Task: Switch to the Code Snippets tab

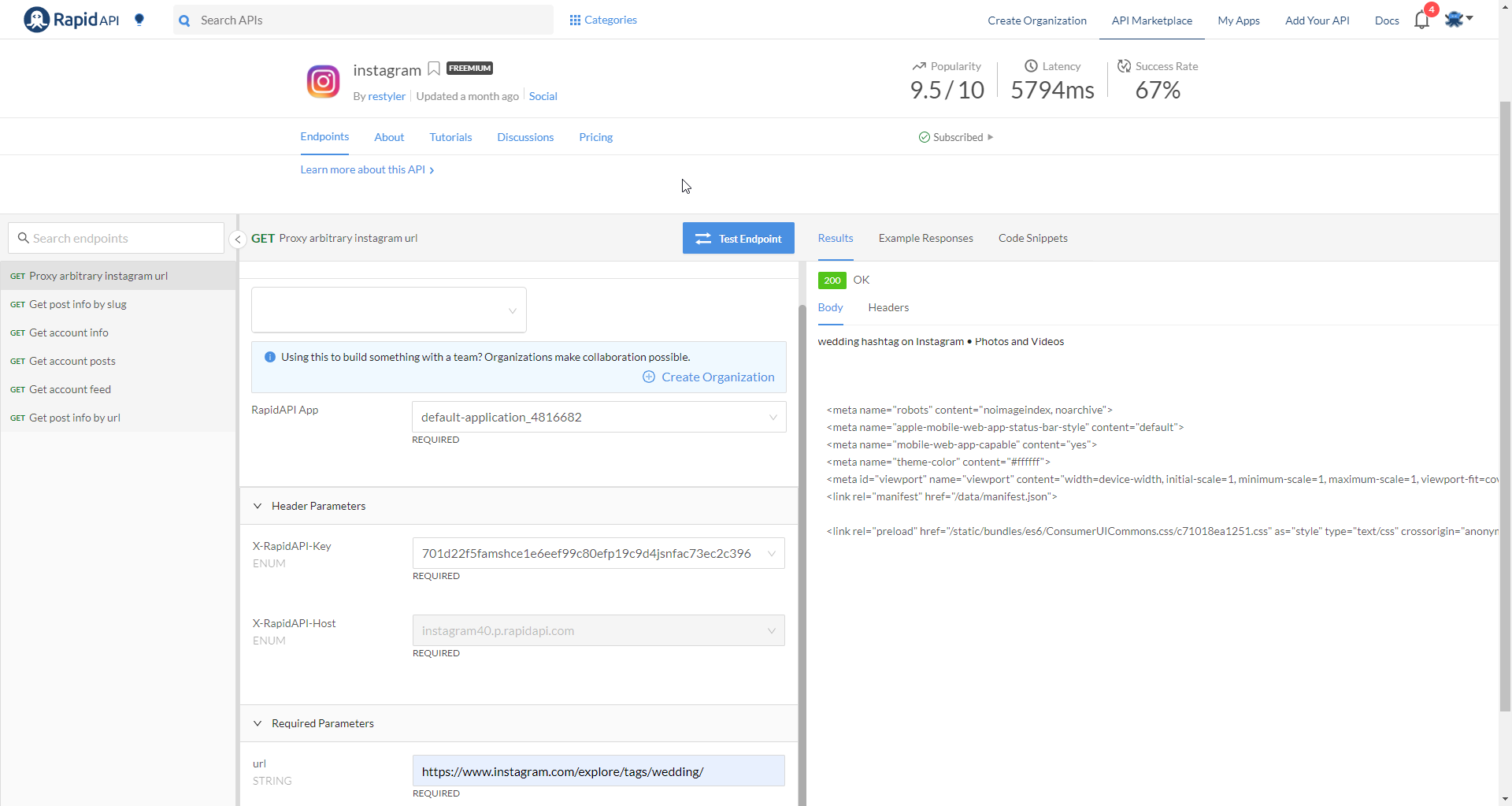Action: tap(1032, 238)
